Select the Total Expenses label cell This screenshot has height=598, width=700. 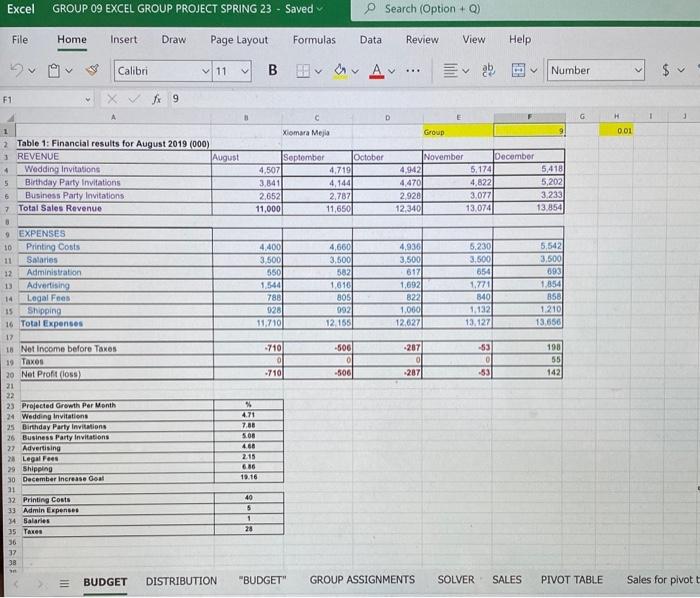pyautogui.click(x=115, y=324)
